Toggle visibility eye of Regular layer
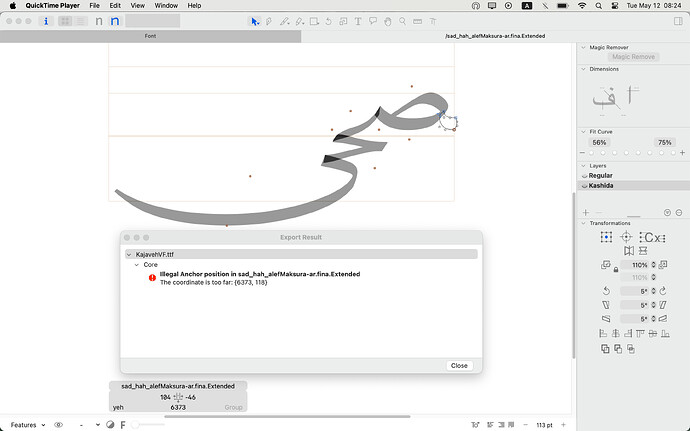Screen dimensions: 690x431 click(x=584, y=176)
